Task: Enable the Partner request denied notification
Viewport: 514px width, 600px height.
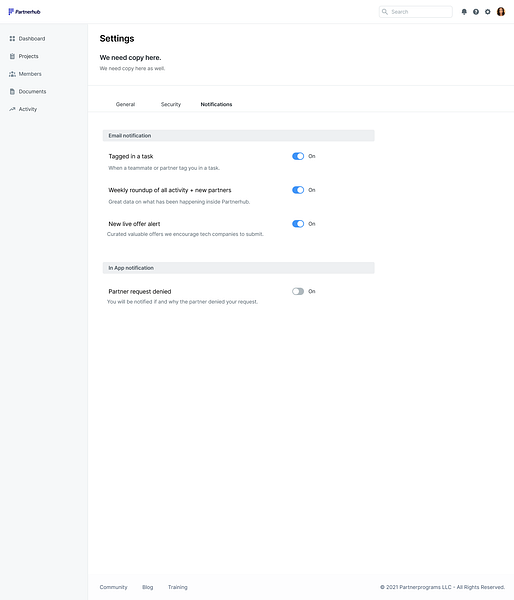Action: [x=298, y=291]
